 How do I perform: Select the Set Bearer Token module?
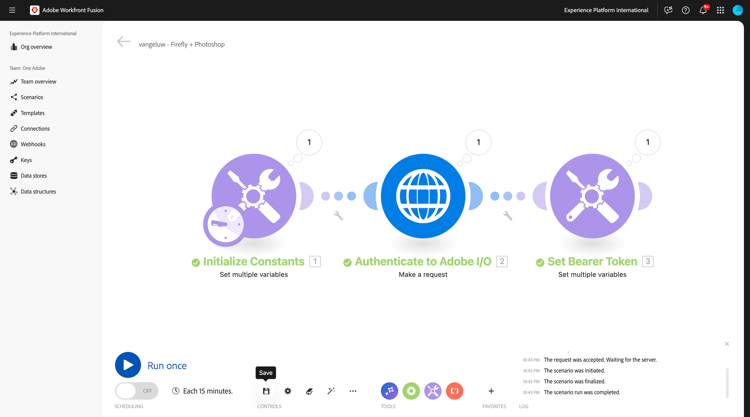click(592, 196)
